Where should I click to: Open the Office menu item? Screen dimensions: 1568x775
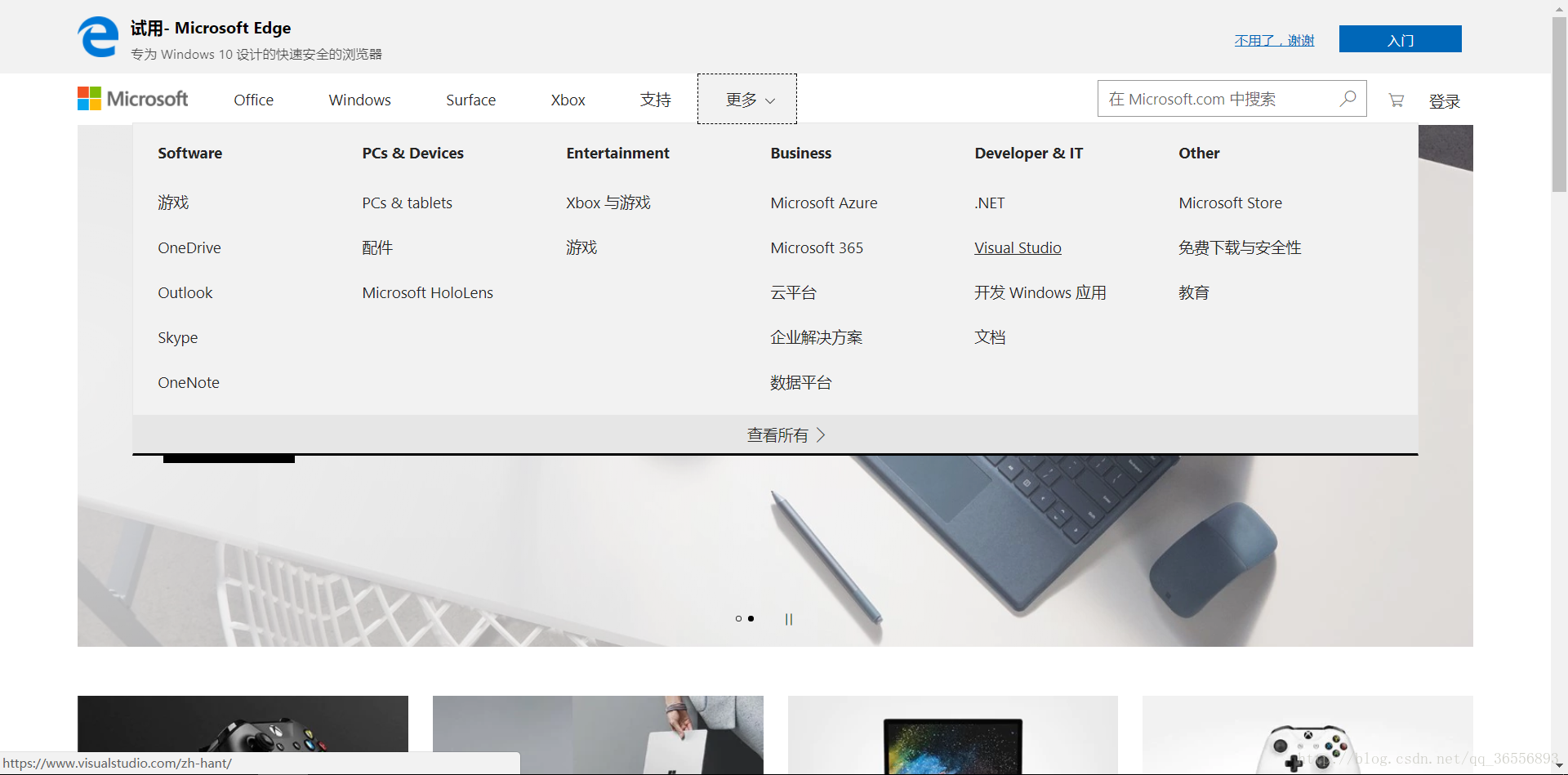point(254,100)
